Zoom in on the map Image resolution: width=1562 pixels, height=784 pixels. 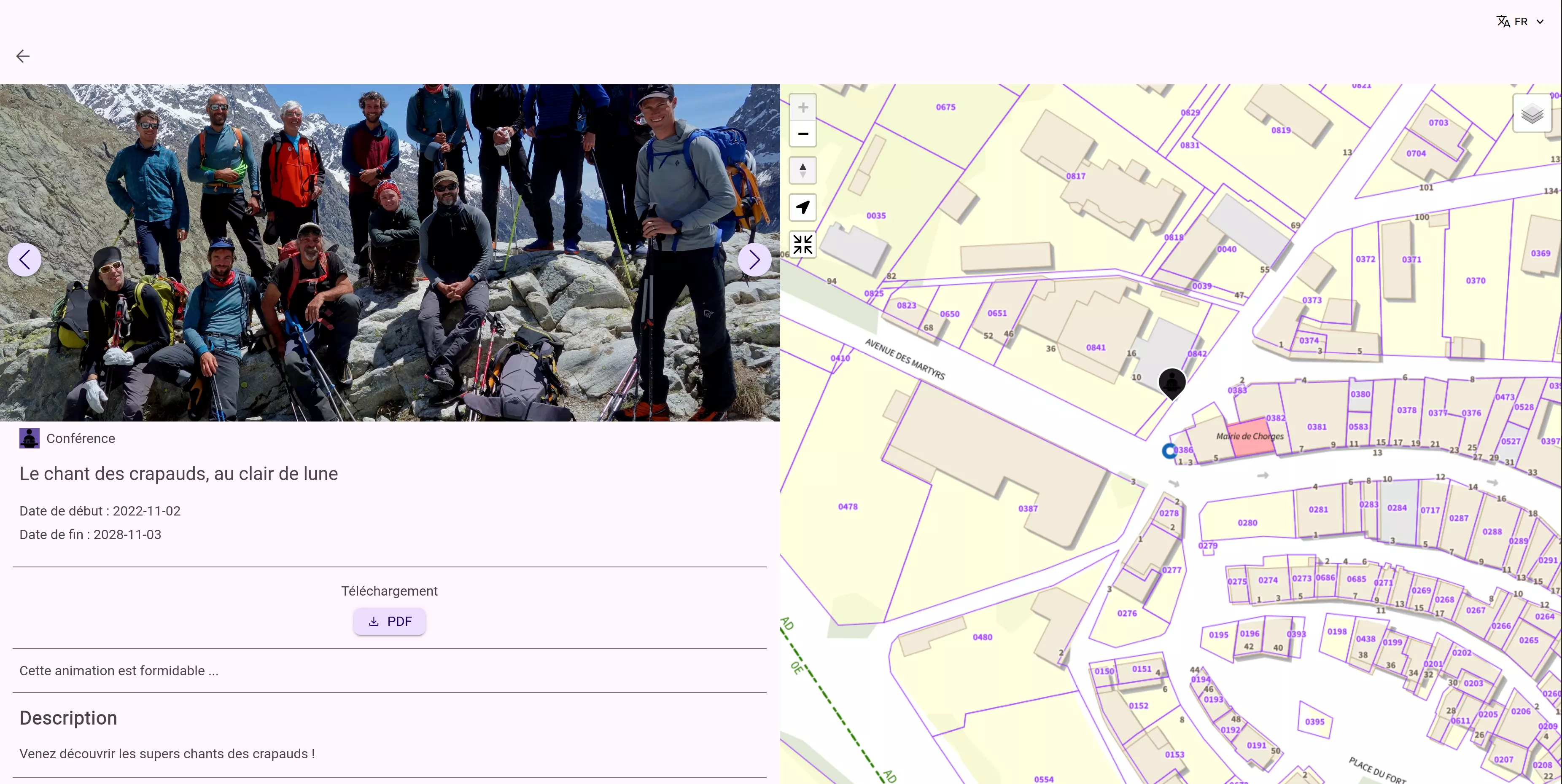point(803,108)
